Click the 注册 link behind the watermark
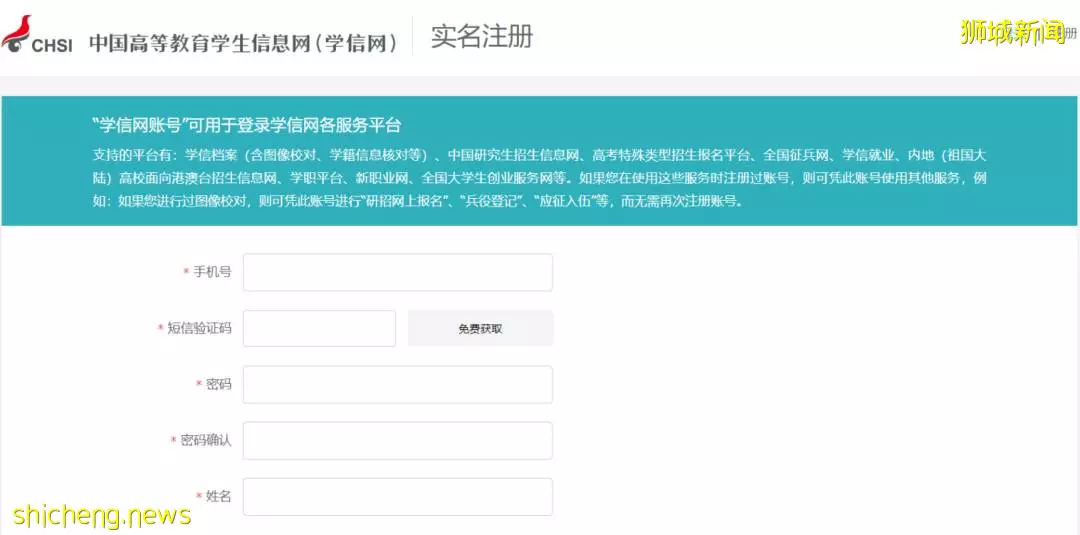This screenshot has width=1080, height=535. pyautogui.click(x=1061, y=33)
